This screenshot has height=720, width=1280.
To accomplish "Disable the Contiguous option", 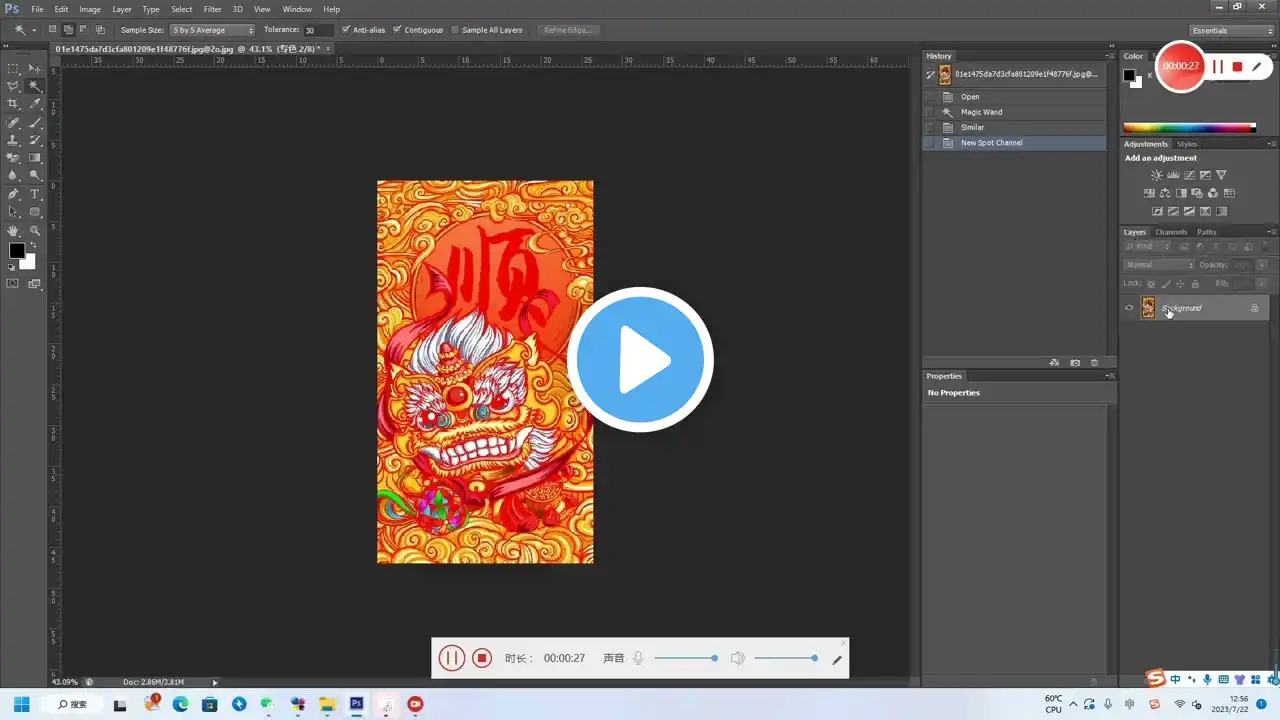I will tap(398, 29).
